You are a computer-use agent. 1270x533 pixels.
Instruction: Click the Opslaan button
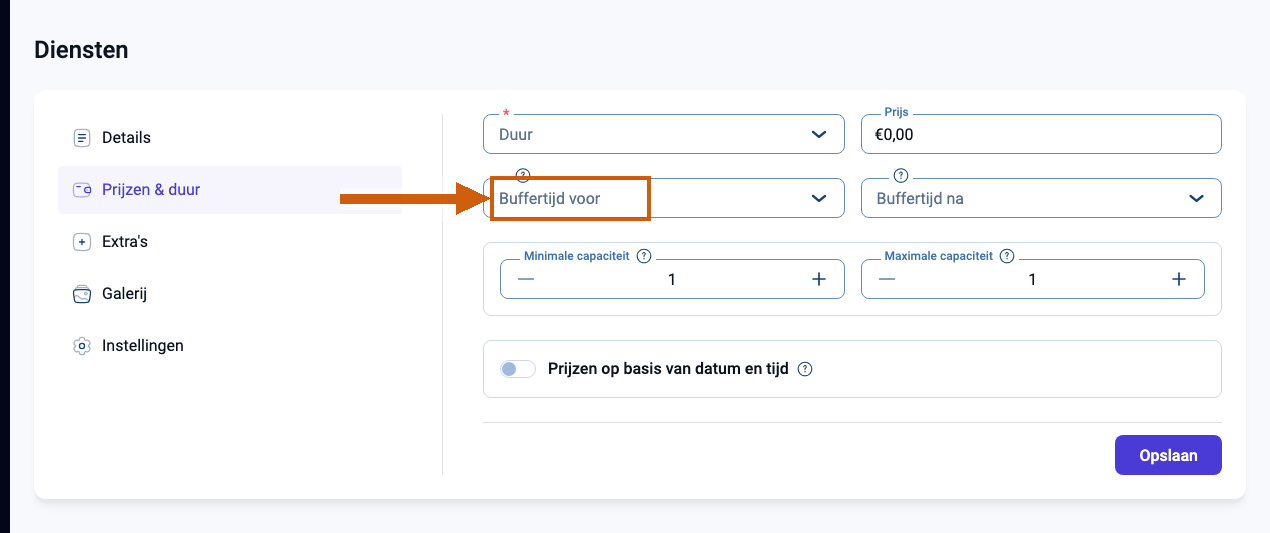pyautogui.click(x=1168, y=455)
